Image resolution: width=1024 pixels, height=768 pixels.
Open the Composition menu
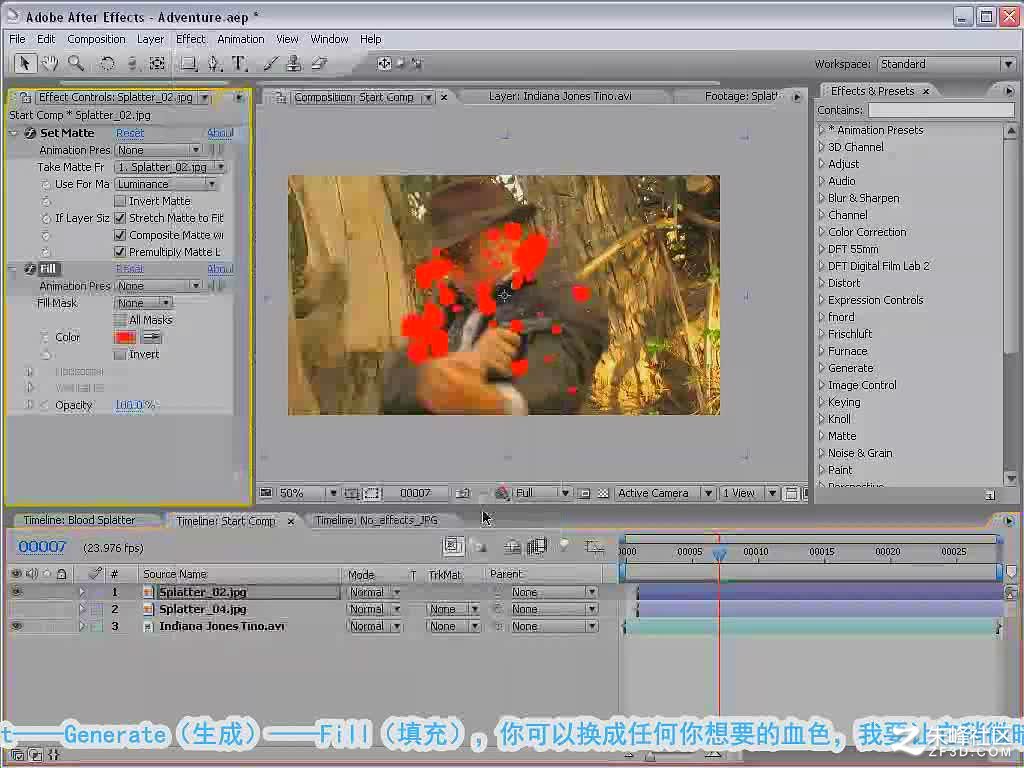coord(96,39)
